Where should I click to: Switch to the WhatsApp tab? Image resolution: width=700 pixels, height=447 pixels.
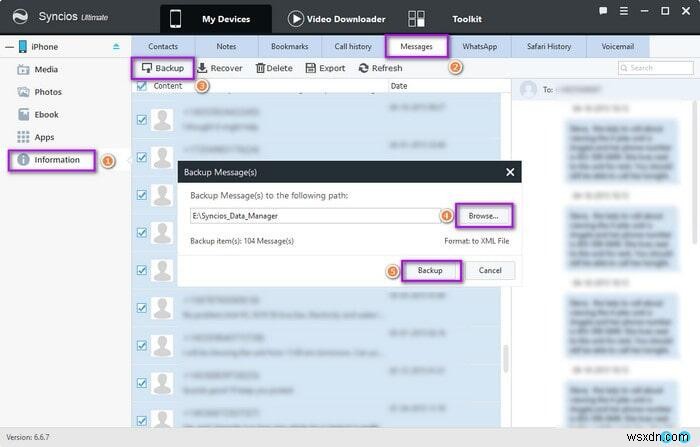pos(479,46)
